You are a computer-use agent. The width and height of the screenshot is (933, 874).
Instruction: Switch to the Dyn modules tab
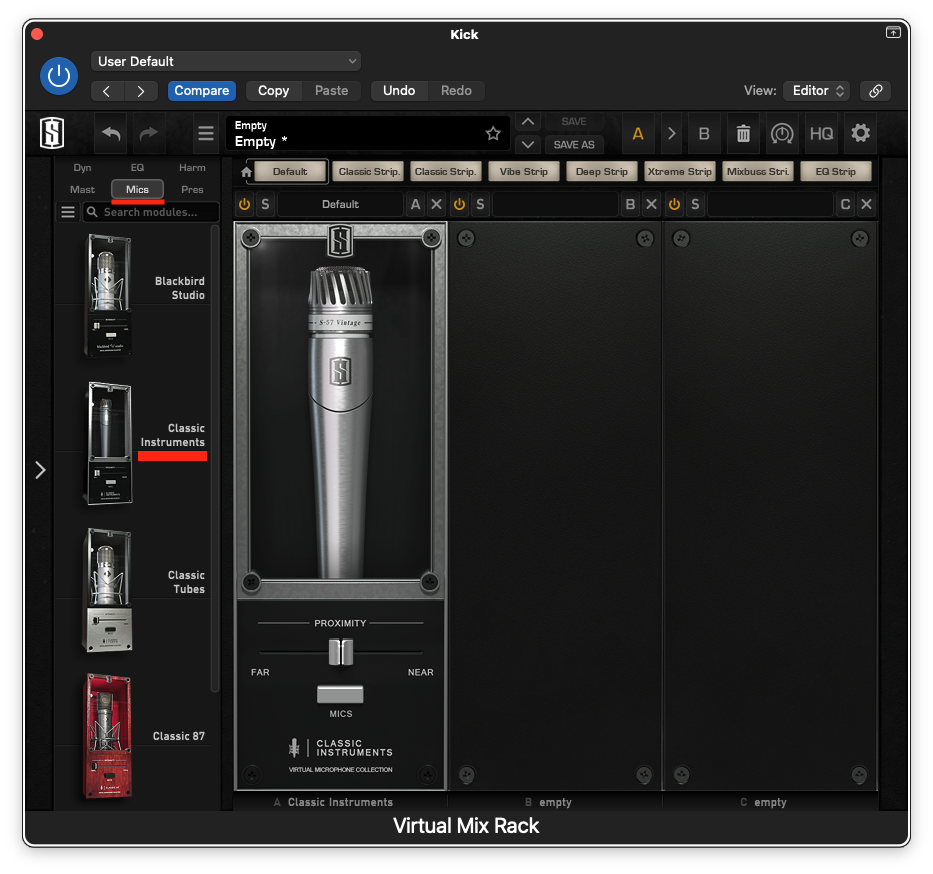(82, 167)
